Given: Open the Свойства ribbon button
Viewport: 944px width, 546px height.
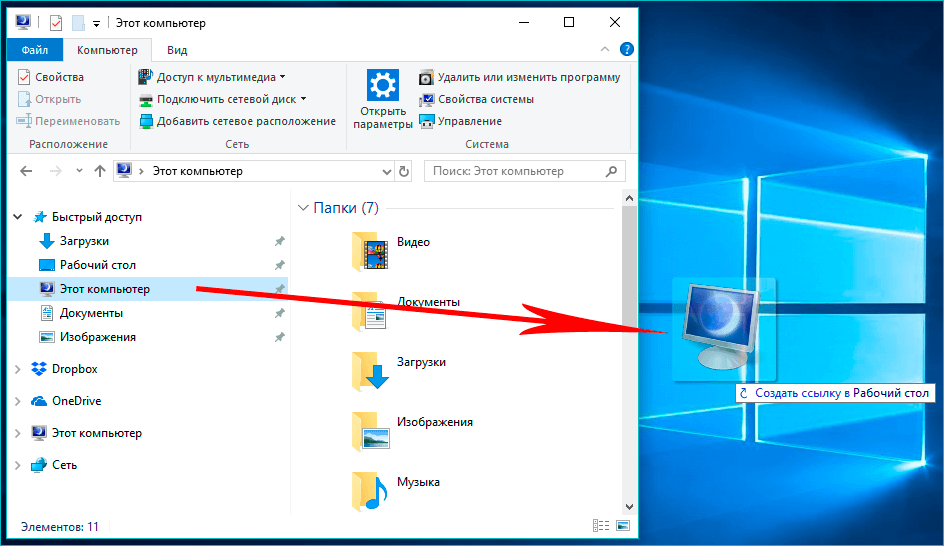Looking at the screenshot, I should click(51, 77).
